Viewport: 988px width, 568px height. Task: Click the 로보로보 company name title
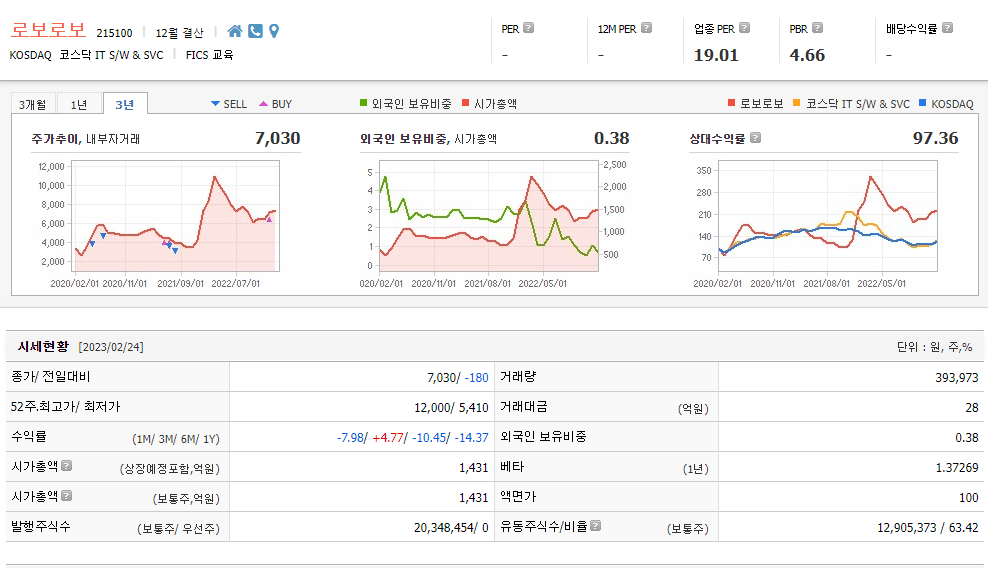tap(48, 30)
